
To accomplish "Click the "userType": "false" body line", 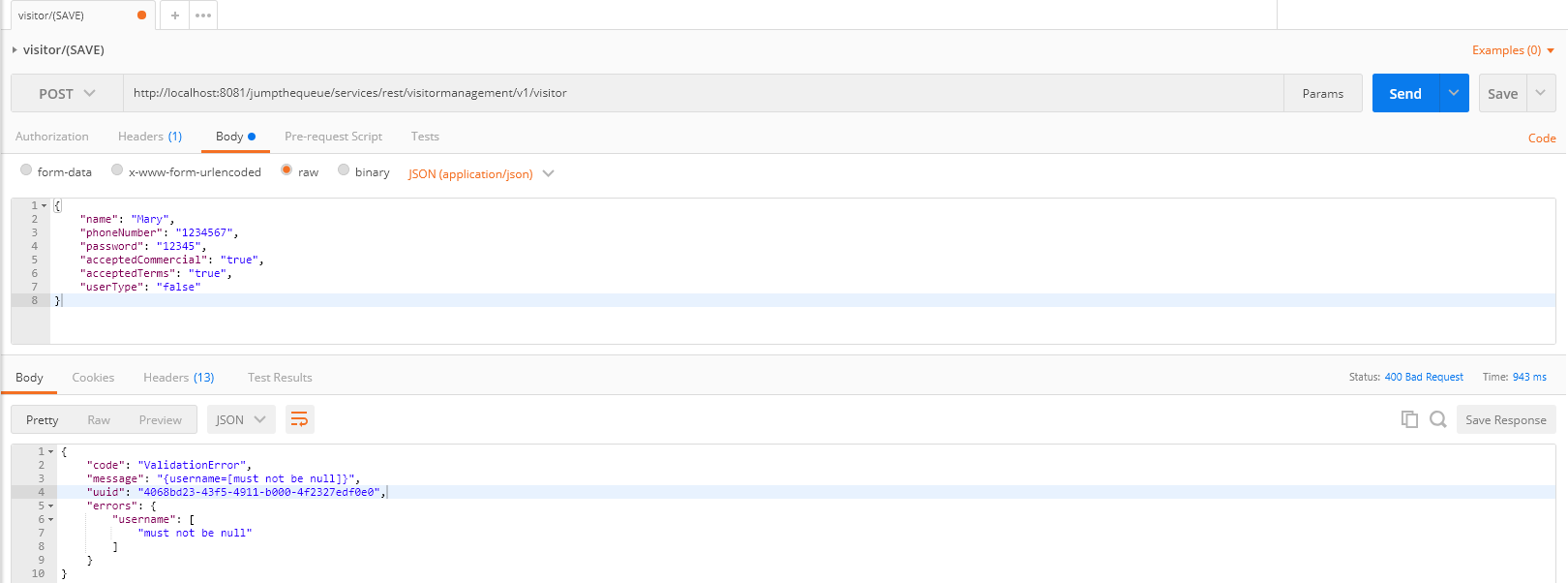I will coord(140,287).
